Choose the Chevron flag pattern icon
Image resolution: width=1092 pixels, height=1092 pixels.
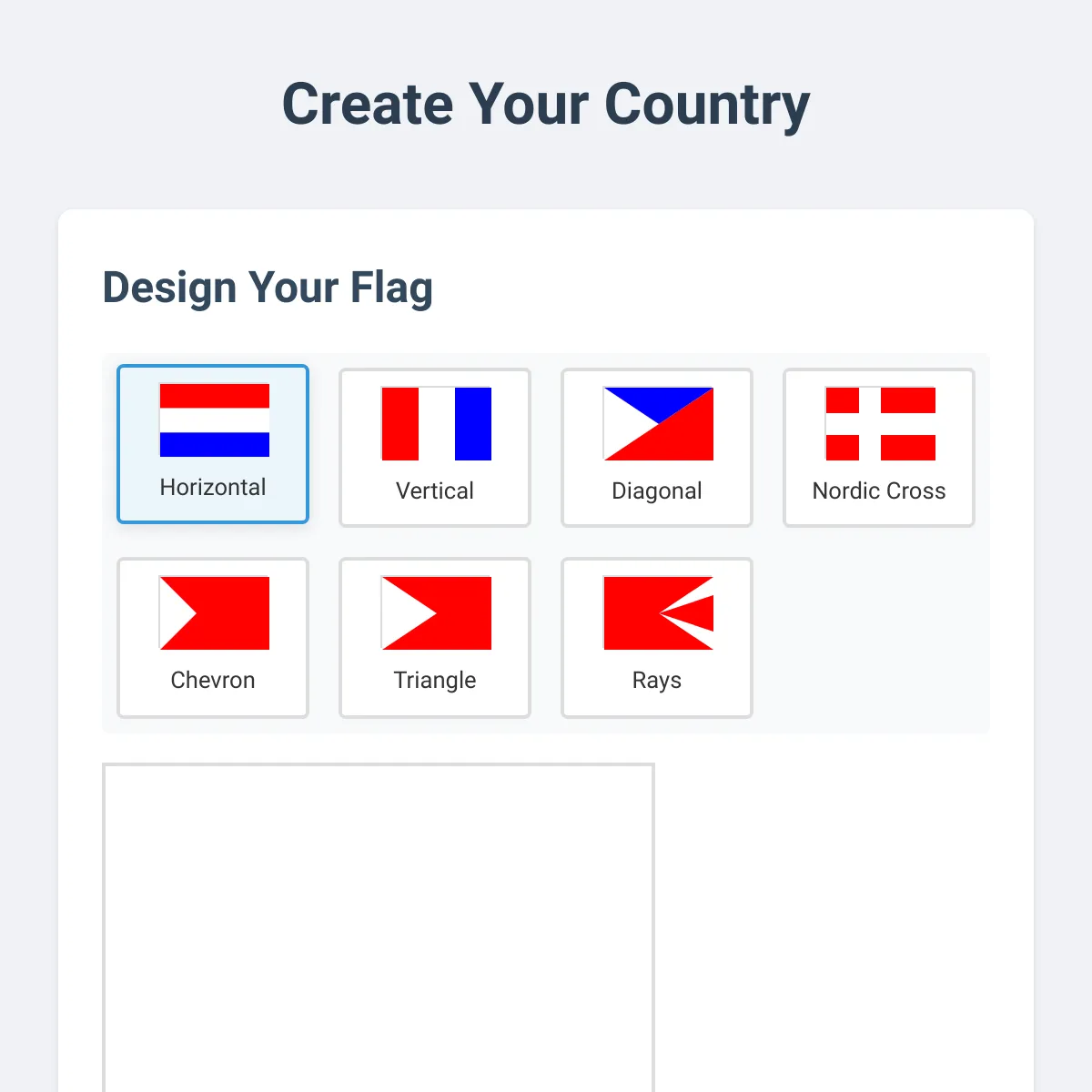coord(215,613)
